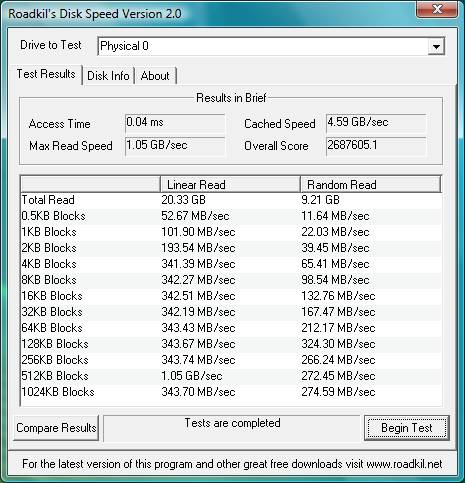The width and height of the screenshot is (465, 483).
Task: Click the Overall Score value field
Action: pos(376,146)
